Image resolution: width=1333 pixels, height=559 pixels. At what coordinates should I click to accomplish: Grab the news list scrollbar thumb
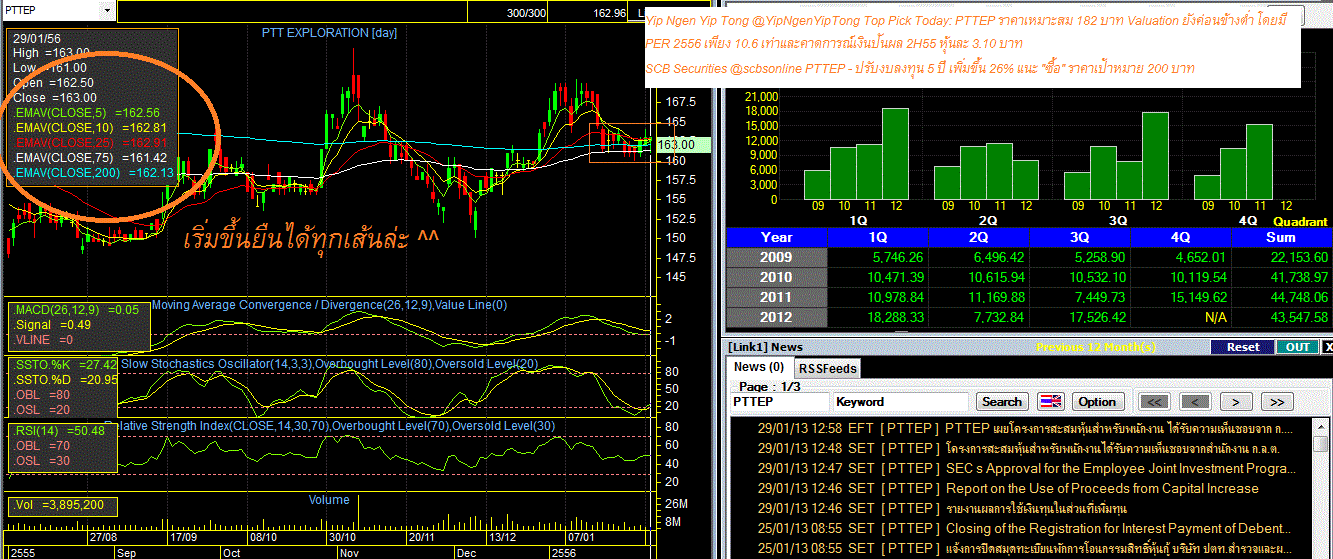tap(1321, 443)
